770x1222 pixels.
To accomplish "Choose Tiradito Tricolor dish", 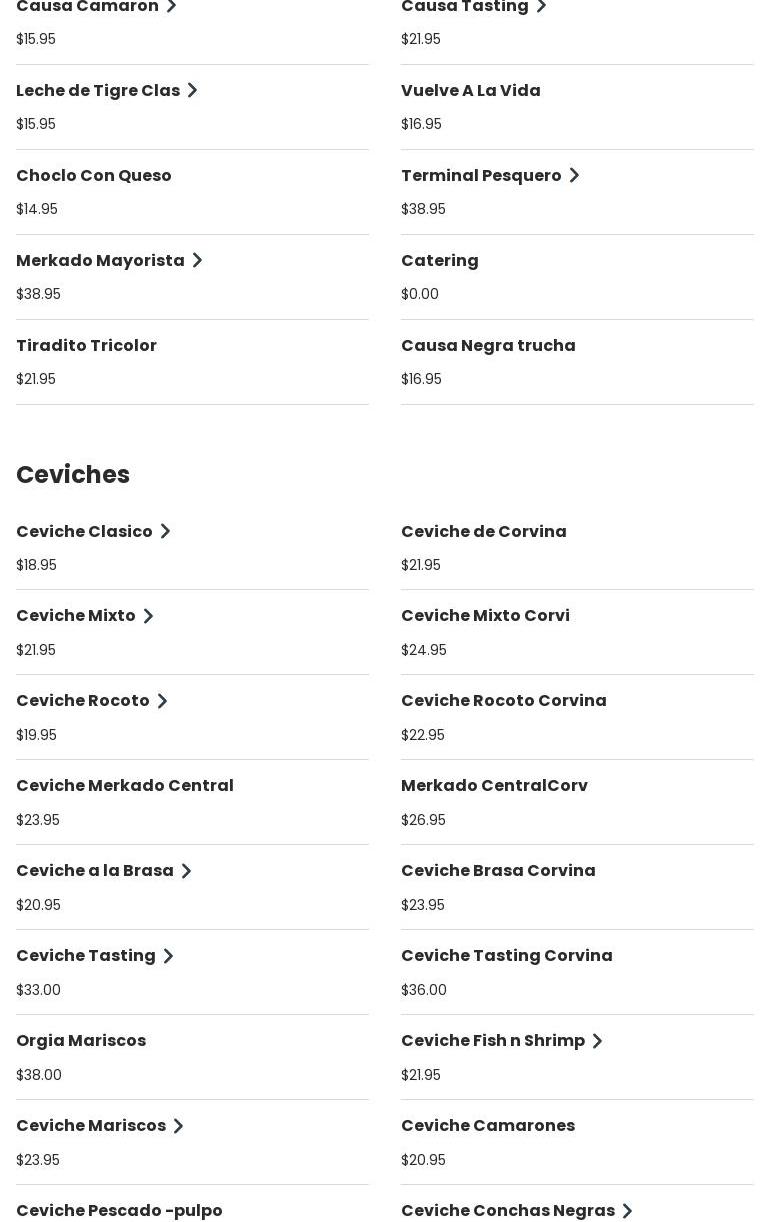I will (x=86, y=346).
